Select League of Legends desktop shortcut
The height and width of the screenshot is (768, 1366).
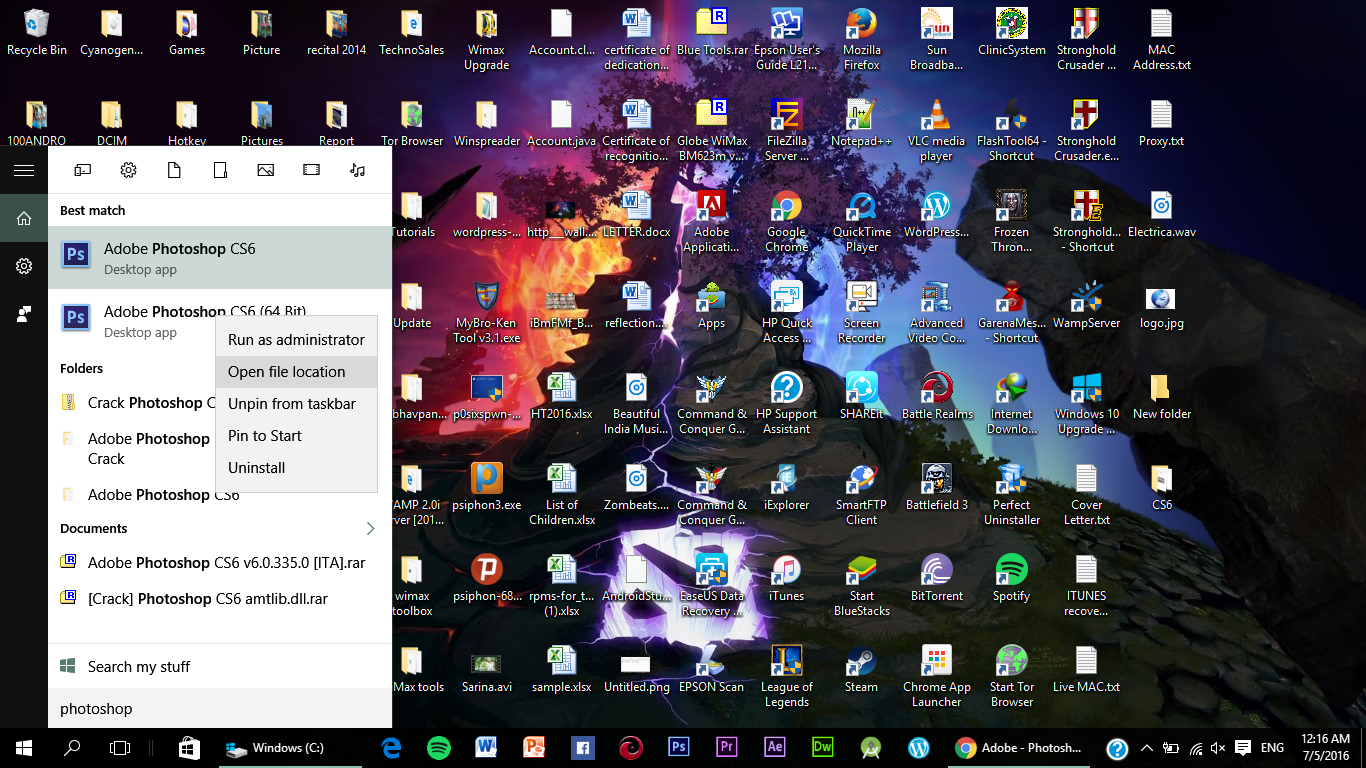coord(787,678)
